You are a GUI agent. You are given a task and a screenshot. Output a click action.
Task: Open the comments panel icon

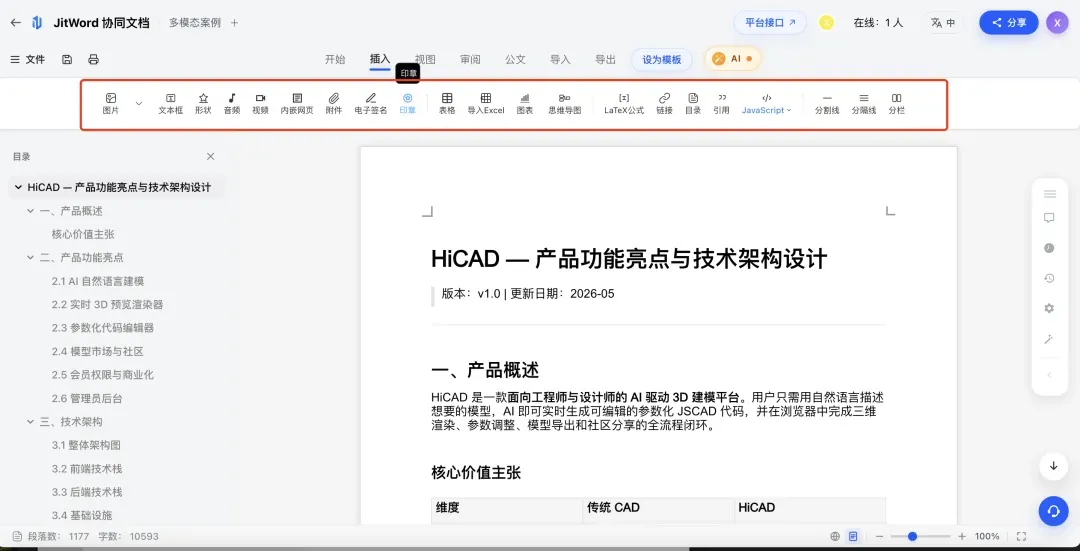tap(1049, 218)
